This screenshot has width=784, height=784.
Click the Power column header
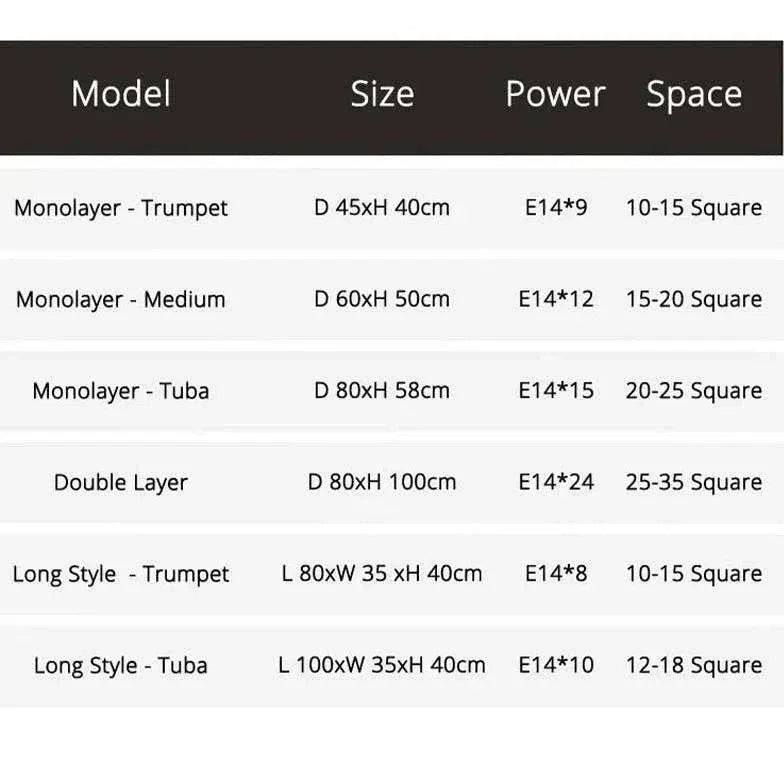tap(555, 94)
